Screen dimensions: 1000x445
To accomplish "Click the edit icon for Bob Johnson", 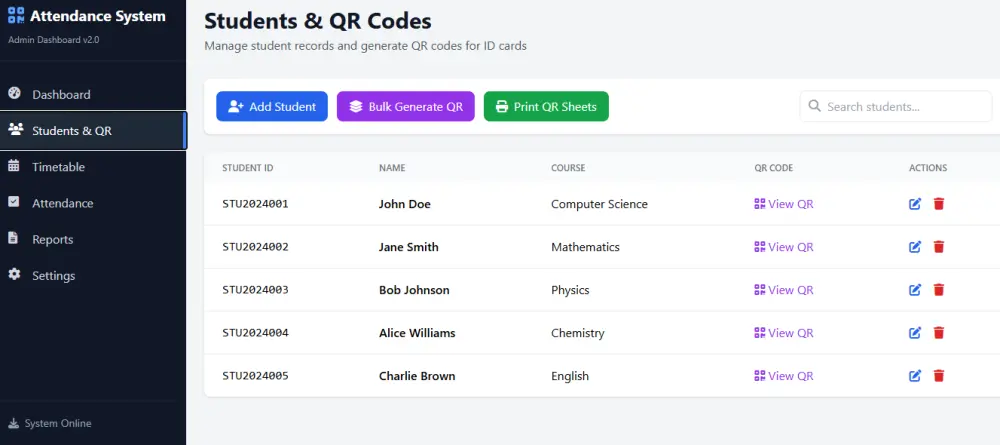I will (915, 290).
